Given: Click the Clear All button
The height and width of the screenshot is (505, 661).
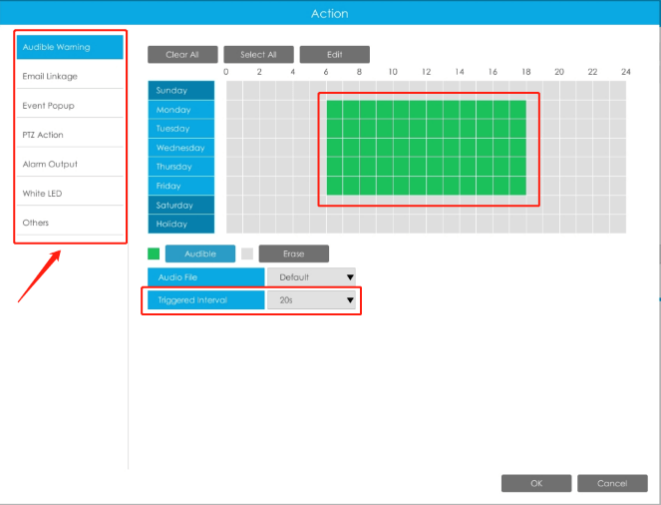Looking at the screenshot, I should click(183, 55).
